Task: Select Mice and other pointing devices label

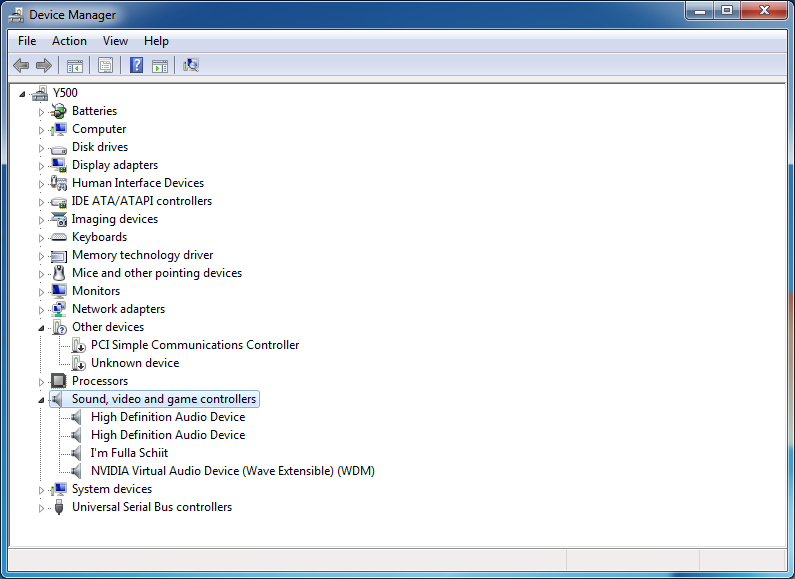Action: click(x=157, y=273)
